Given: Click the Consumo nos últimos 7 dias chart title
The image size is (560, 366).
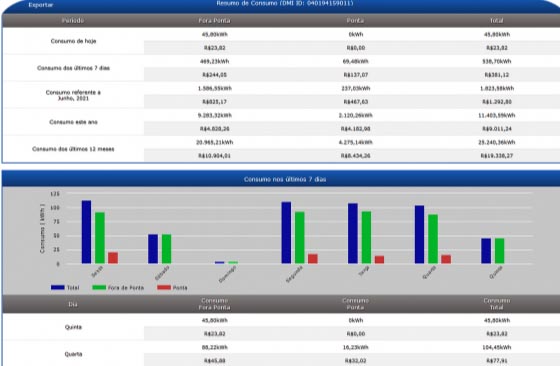Looking at the screenshot, I should pos(285,179).
